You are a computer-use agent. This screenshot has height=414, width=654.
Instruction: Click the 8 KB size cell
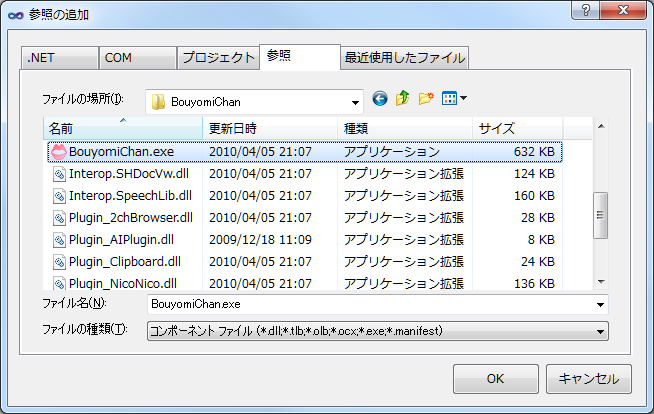(x=541, y=240)
